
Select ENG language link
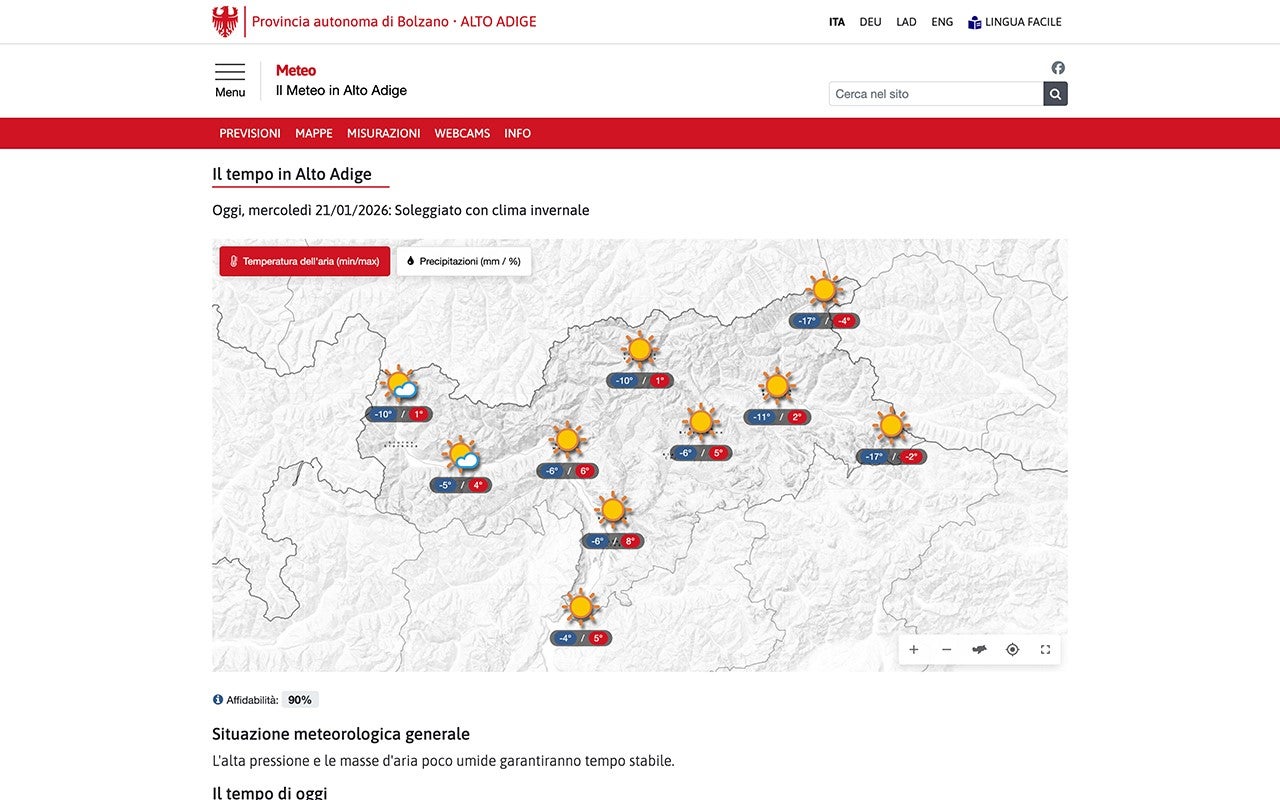(x=942, y=22)
